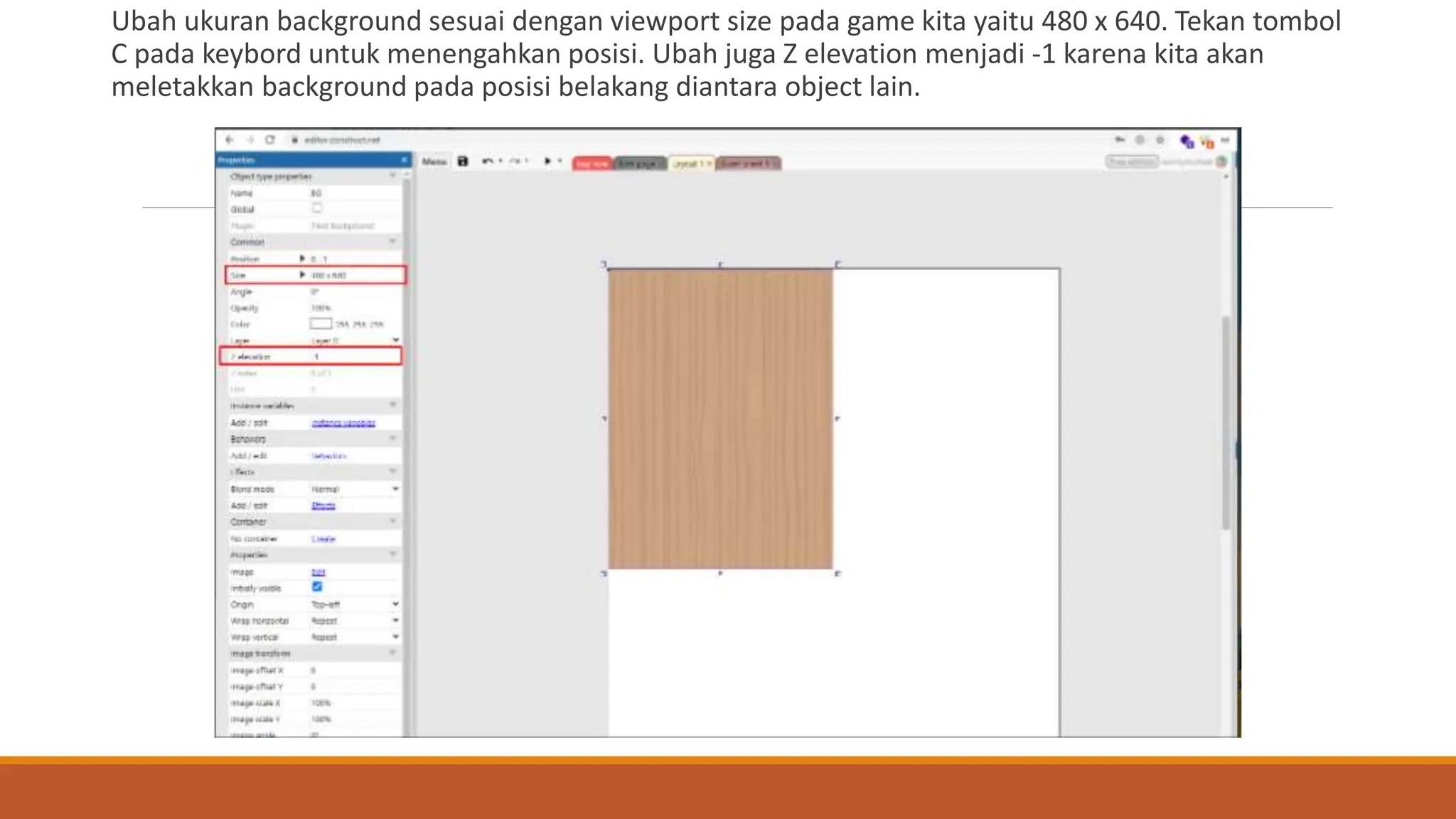Image resolution: width=1456 pixels, height=819 pixels.
Task: Collapse the Container section
Action: (x=392, y=521)
